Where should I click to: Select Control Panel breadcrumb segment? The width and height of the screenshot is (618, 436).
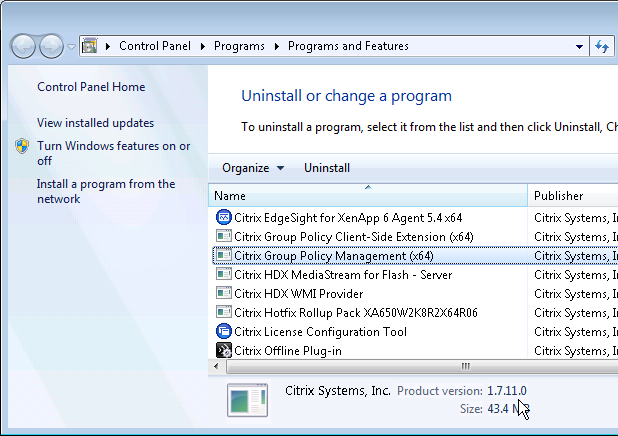[155, 46]
